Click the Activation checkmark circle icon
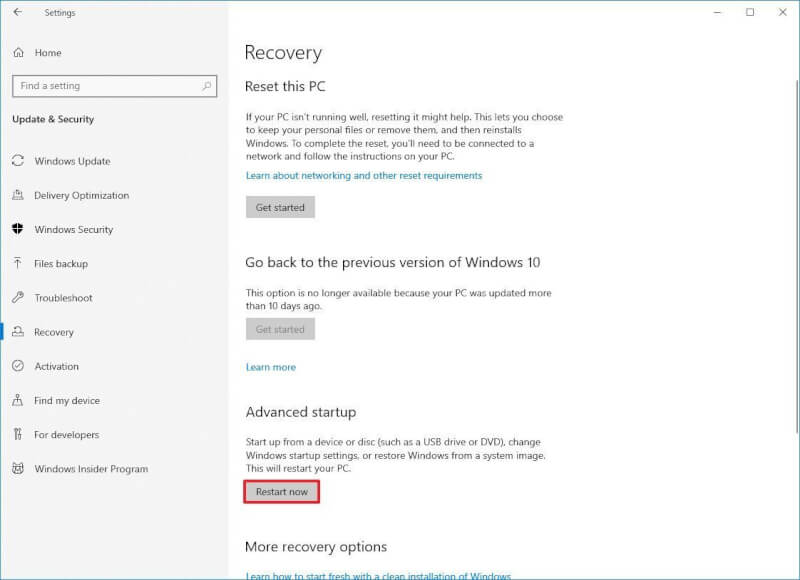The width and height of the screenshot is (800, 580). 18,366
